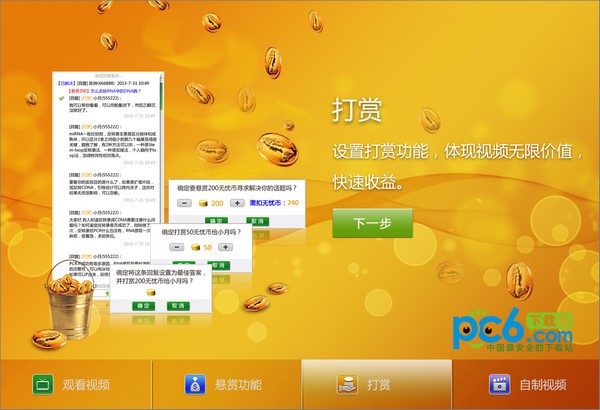Select the 打赏 tab at bottom
This screenshot has height=410, width=600.
point(375,384)
